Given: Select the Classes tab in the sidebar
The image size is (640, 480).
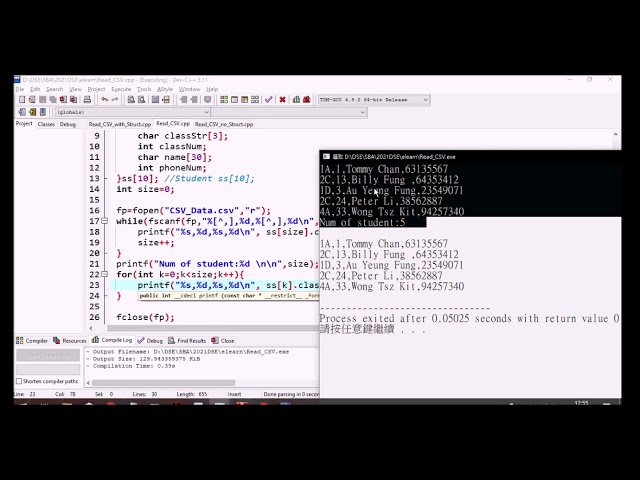Looking at the screenshot, I should pos(46,124).
